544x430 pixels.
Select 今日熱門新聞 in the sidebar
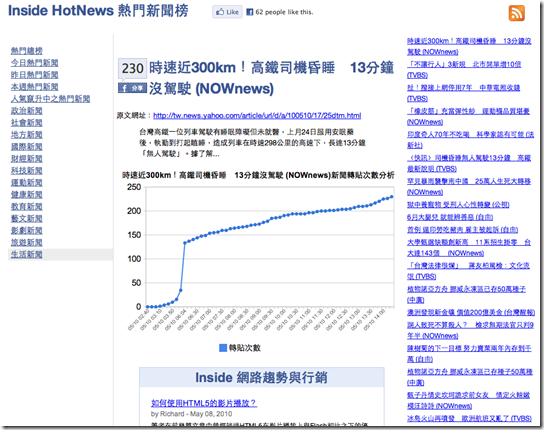click(34, 63)
